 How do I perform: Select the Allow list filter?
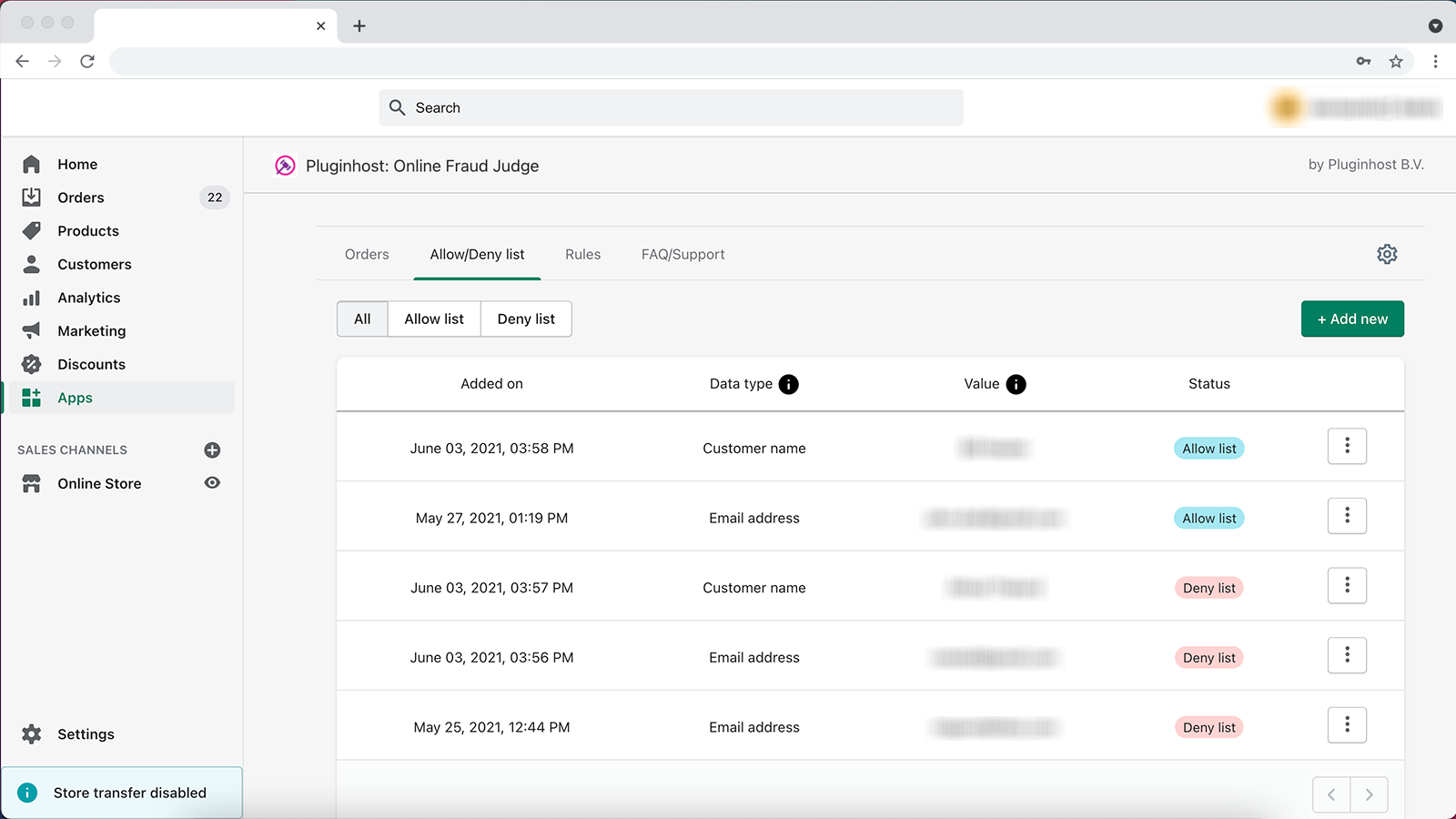(x=433, y=318)
